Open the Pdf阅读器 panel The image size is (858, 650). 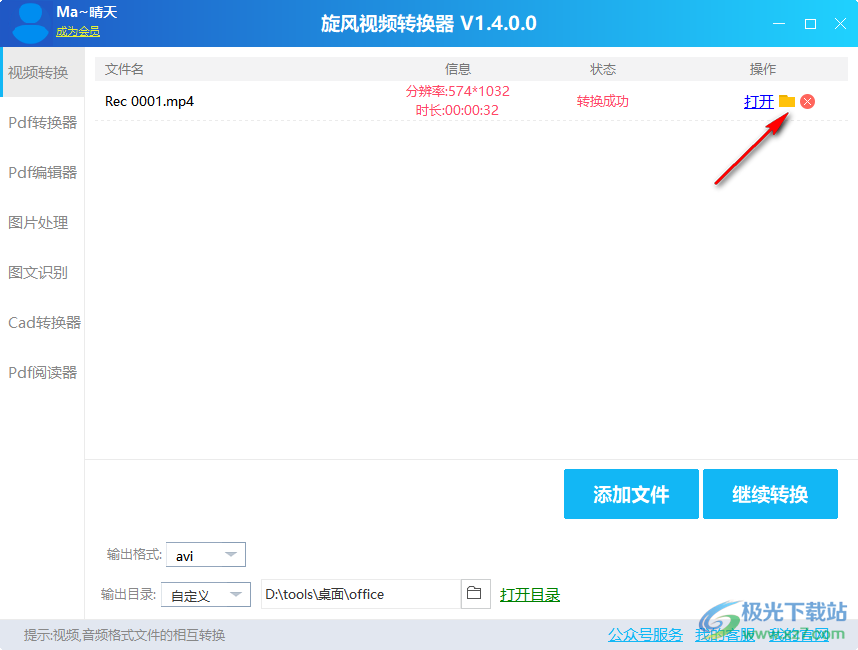tap(41, 372)
